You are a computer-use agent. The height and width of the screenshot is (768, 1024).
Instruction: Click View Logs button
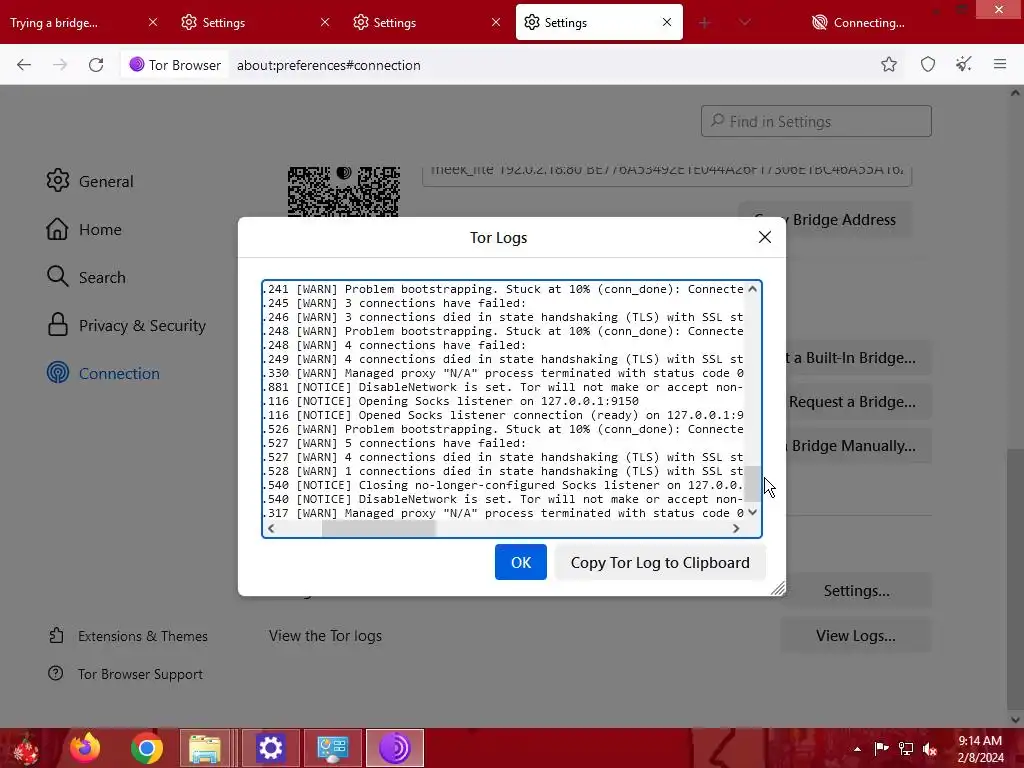(856, 635)
